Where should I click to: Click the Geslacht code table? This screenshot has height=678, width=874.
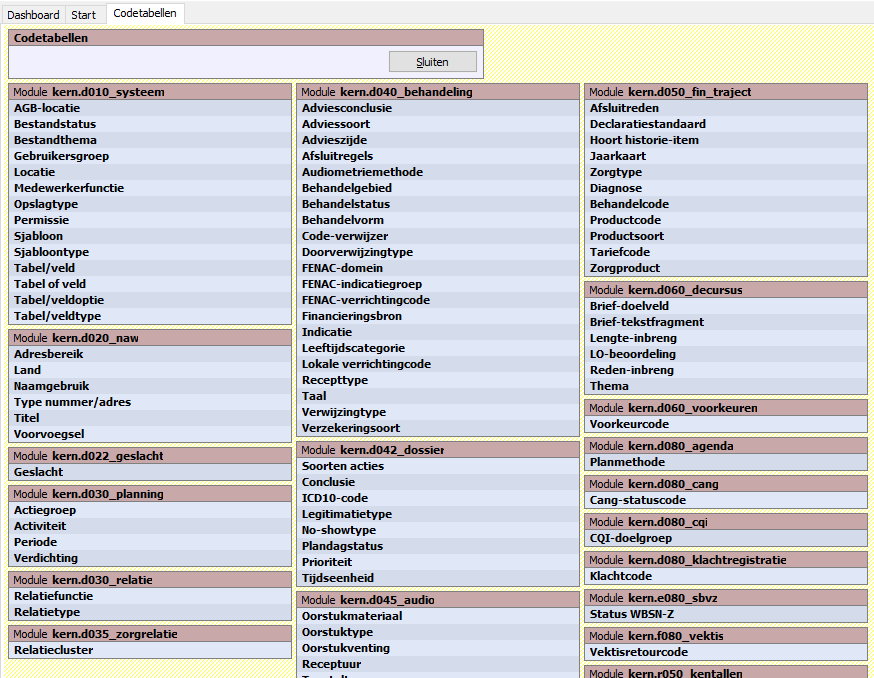pyautogui.click(x=38, y=472)
